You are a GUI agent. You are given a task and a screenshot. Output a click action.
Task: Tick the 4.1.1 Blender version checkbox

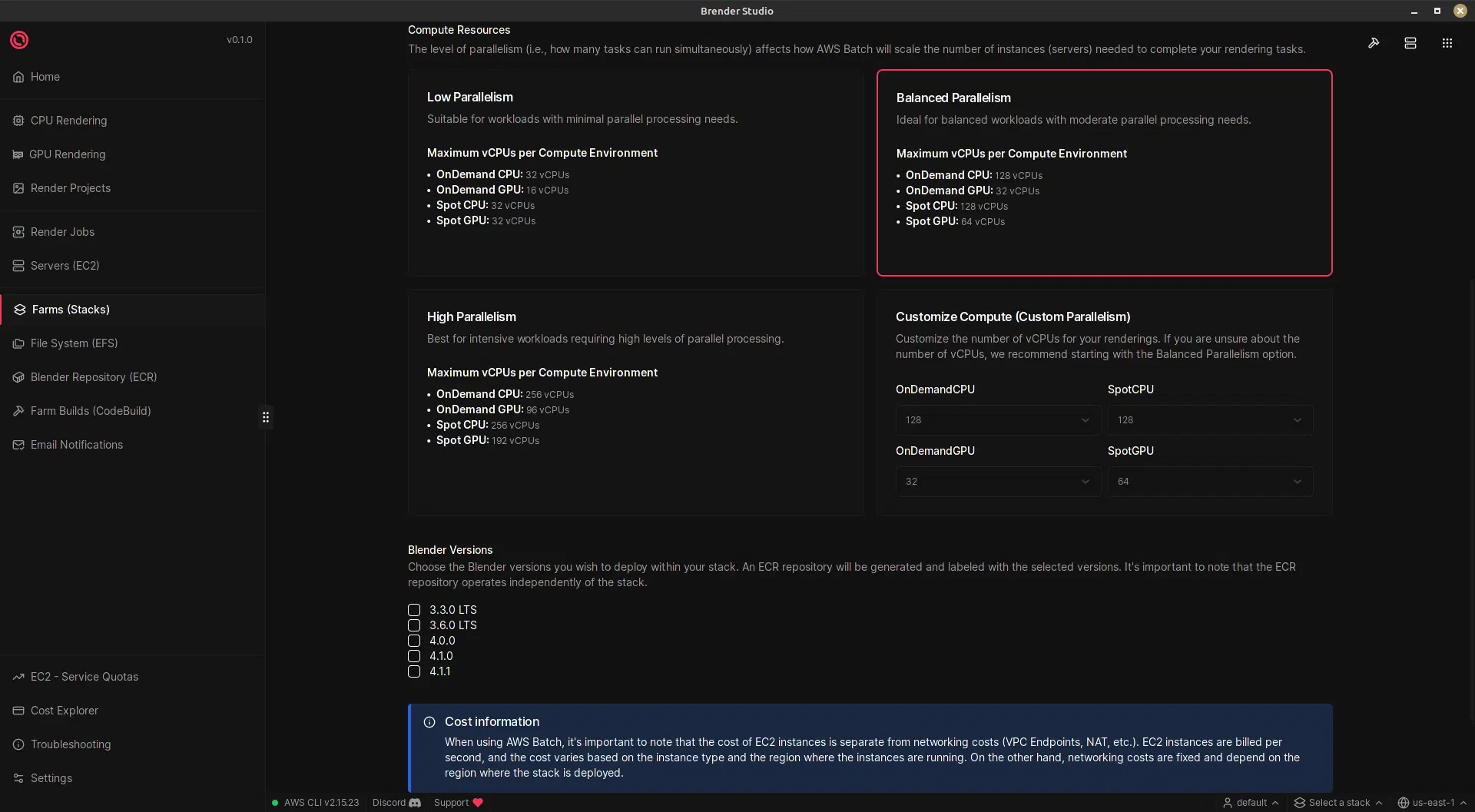tap(414, 671)
